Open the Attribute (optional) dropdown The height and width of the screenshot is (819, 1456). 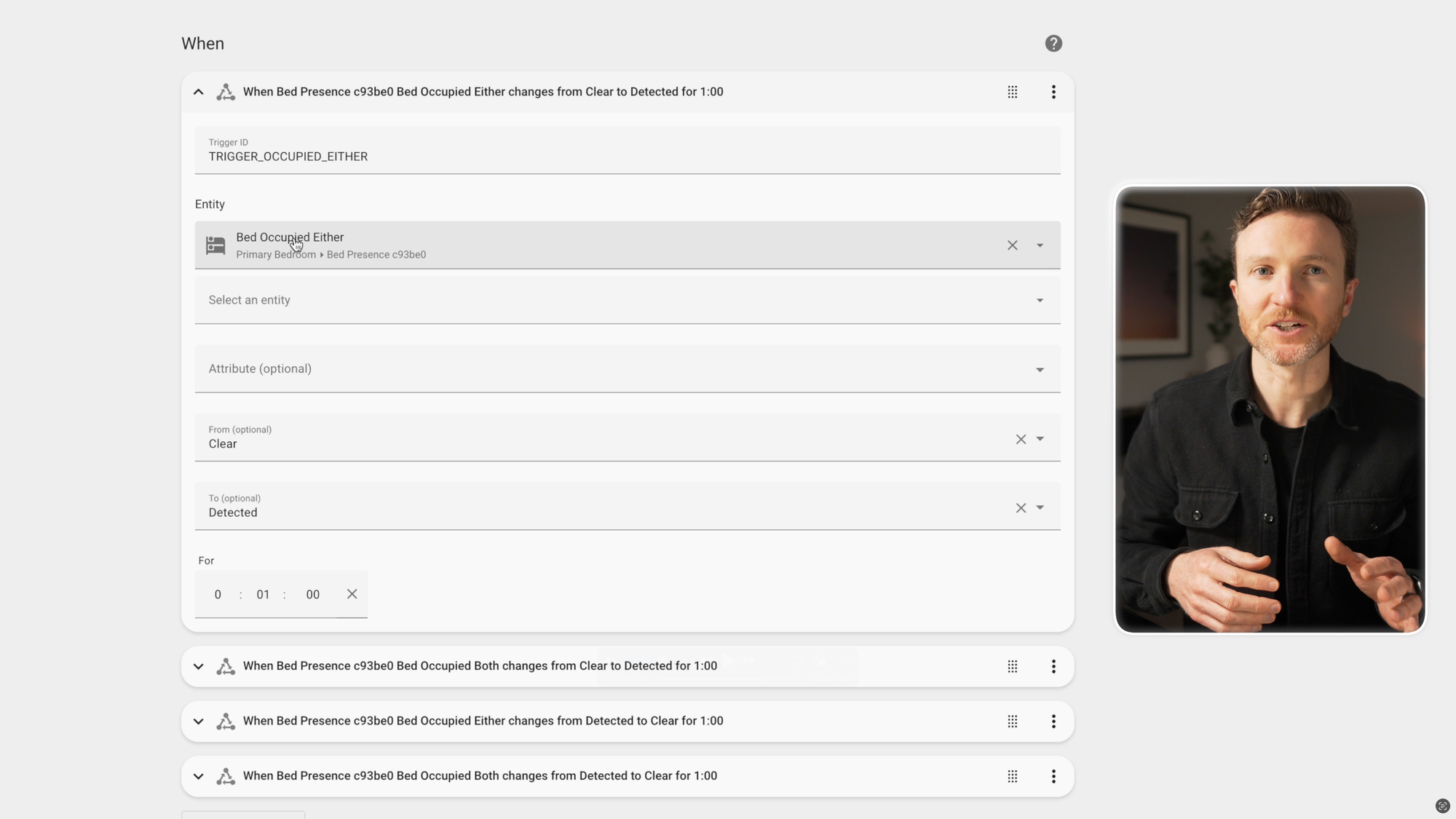click(627, 369)
